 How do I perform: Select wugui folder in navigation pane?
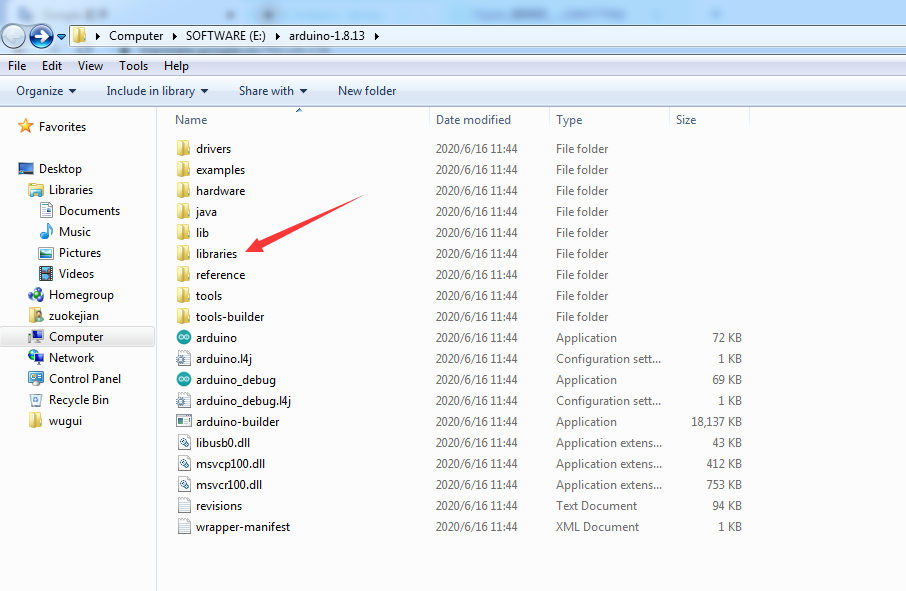click(65, 421)
